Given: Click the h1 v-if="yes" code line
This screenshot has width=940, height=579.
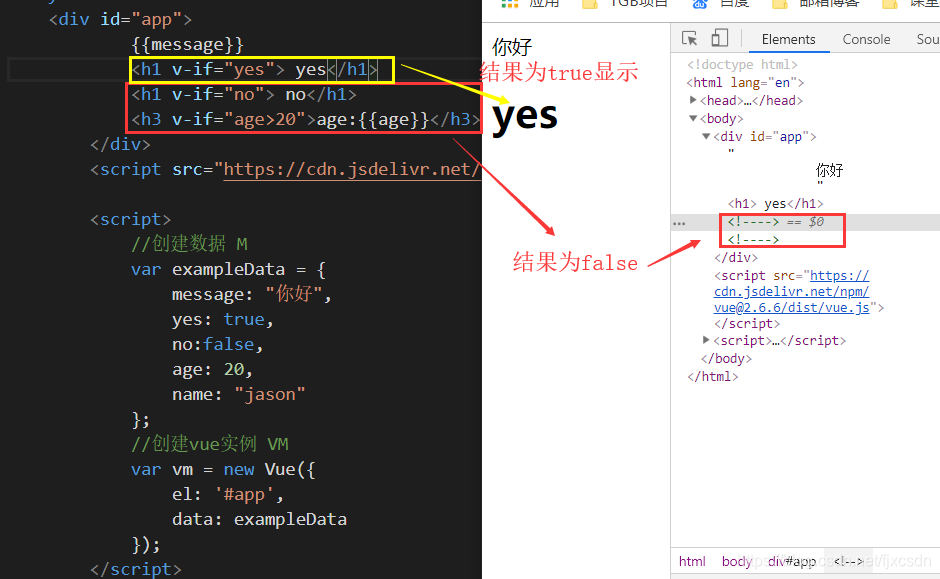Looking at the screenshot, I should click(254, 70).
